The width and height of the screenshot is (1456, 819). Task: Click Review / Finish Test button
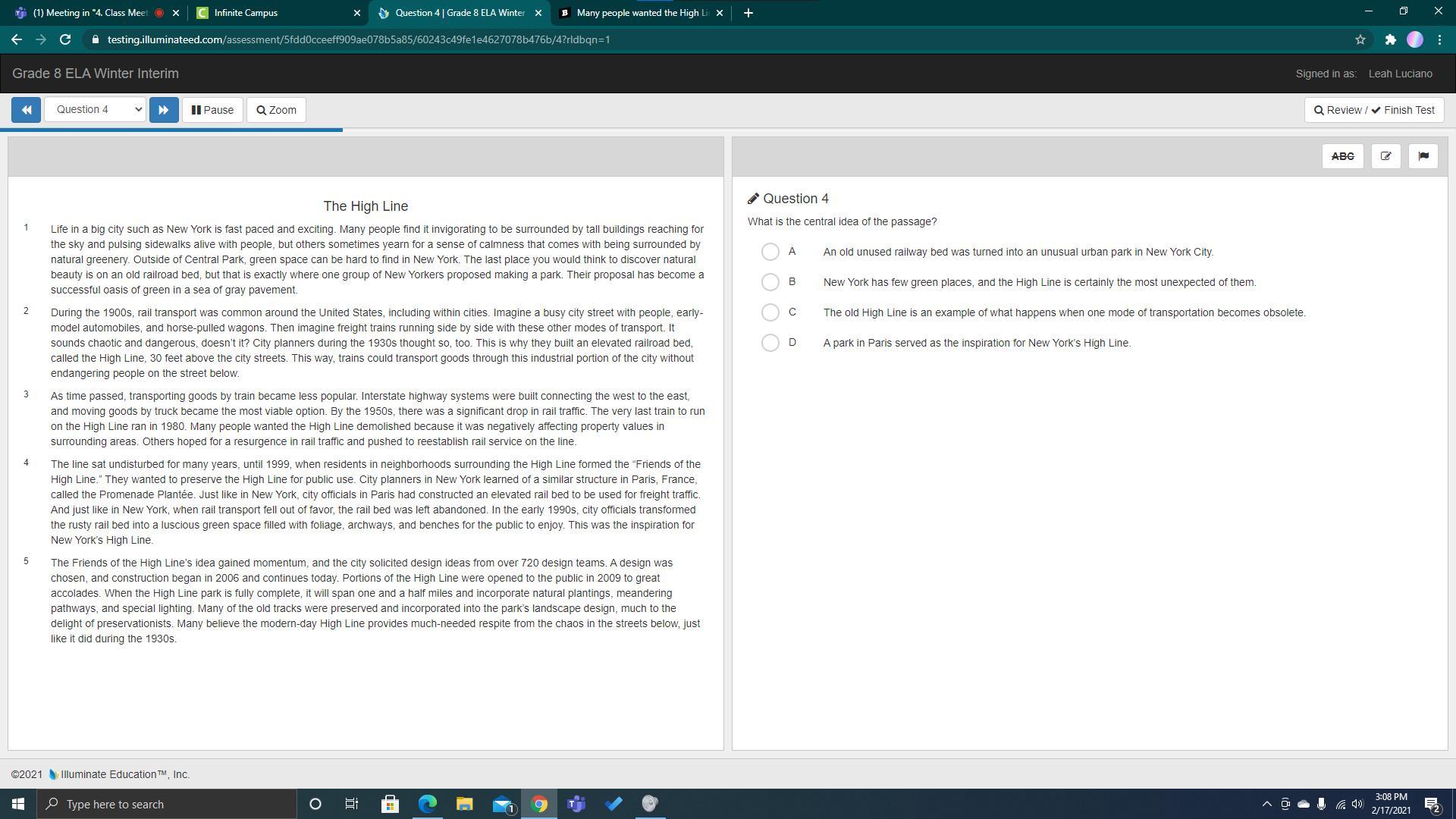point(1373,110)
